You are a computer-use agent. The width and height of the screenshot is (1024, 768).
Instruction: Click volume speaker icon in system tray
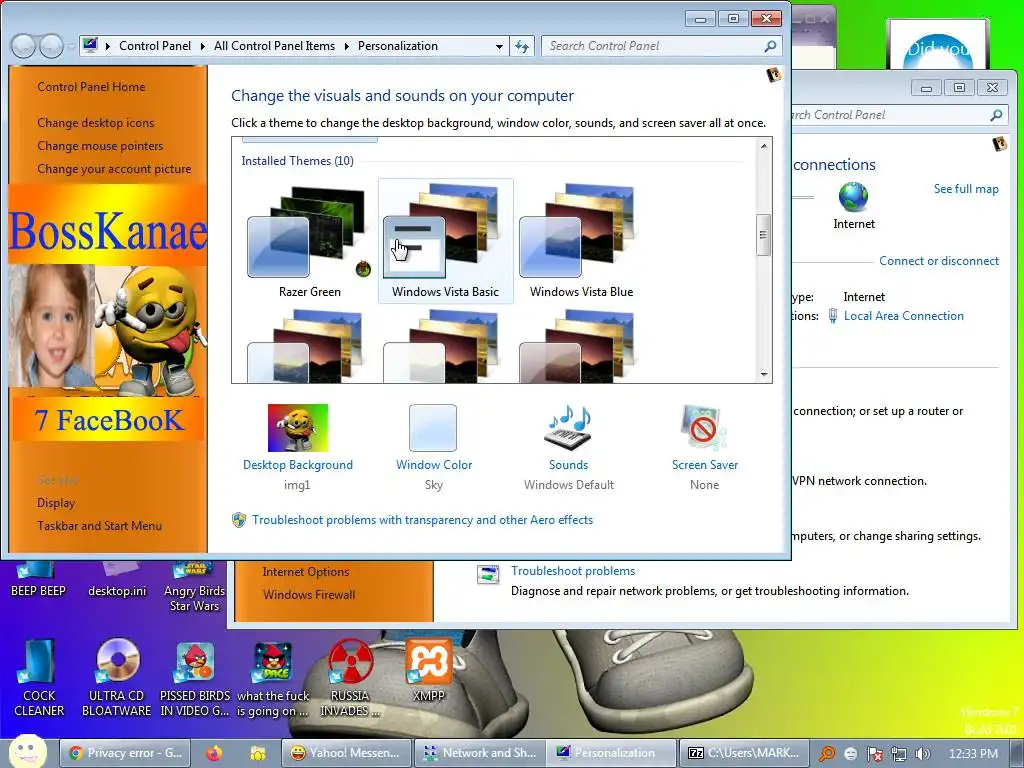click(x=923, y=754)
